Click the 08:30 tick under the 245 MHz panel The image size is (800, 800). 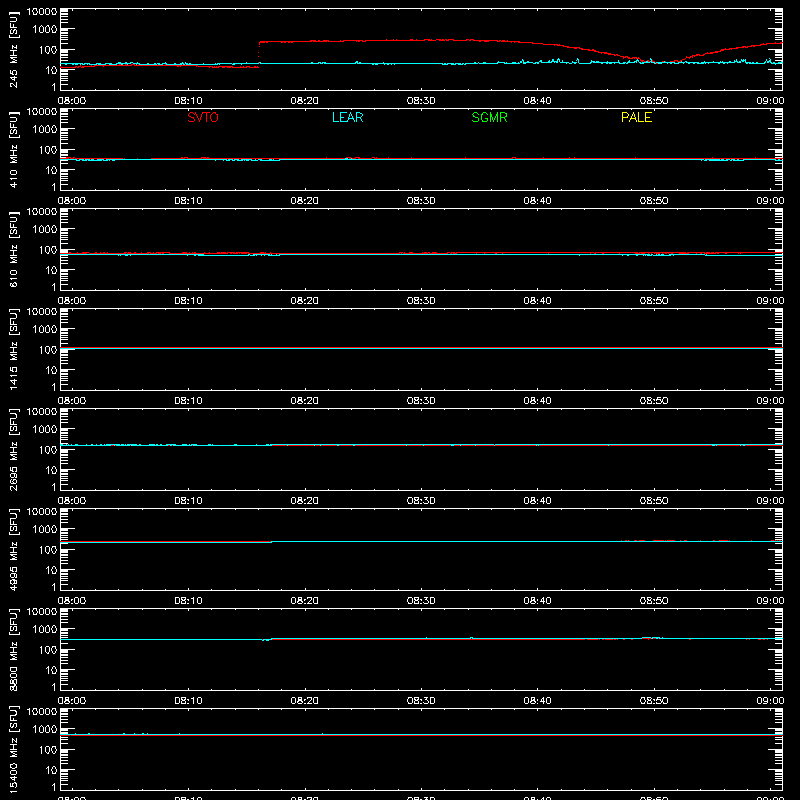pos(421,101)
